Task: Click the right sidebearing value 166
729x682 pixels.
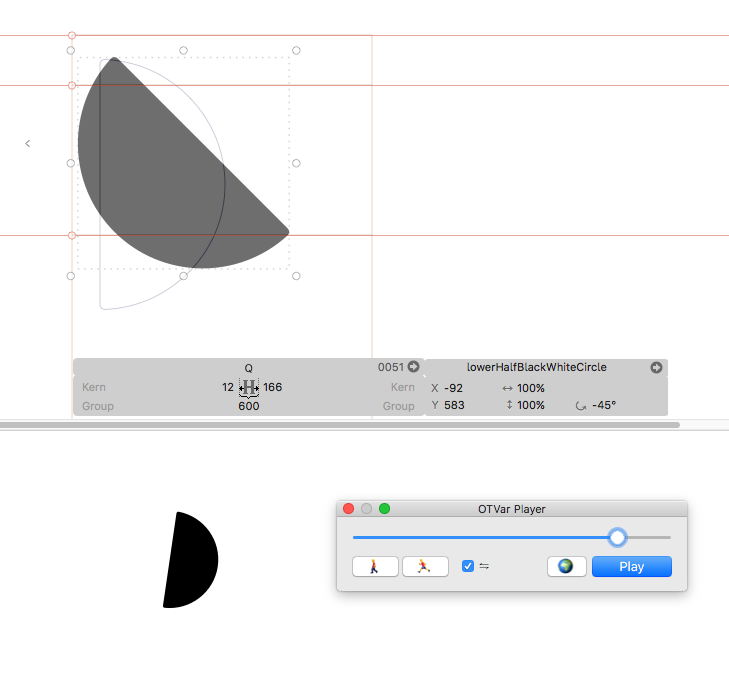Action: click(x=272, y=387)
